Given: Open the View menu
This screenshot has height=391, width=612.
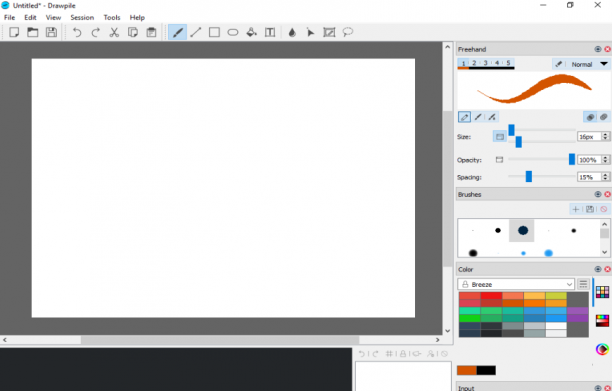Looking at the screenshot, I should [x=53, y=18].
